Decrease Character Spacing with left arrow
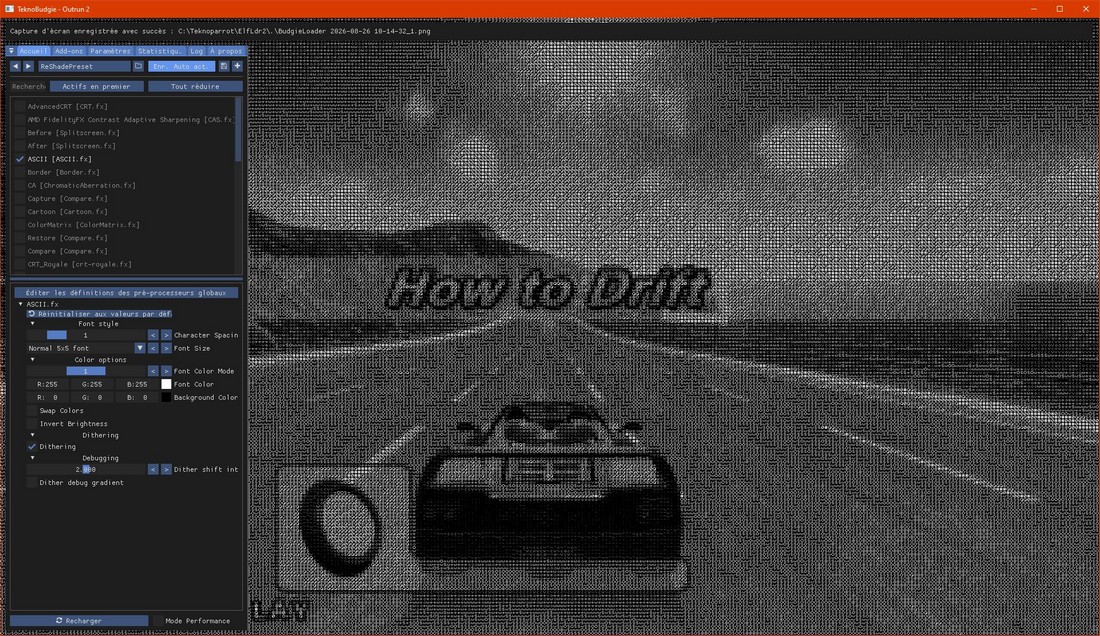The image size is (1100, 636). coord(153,335)
